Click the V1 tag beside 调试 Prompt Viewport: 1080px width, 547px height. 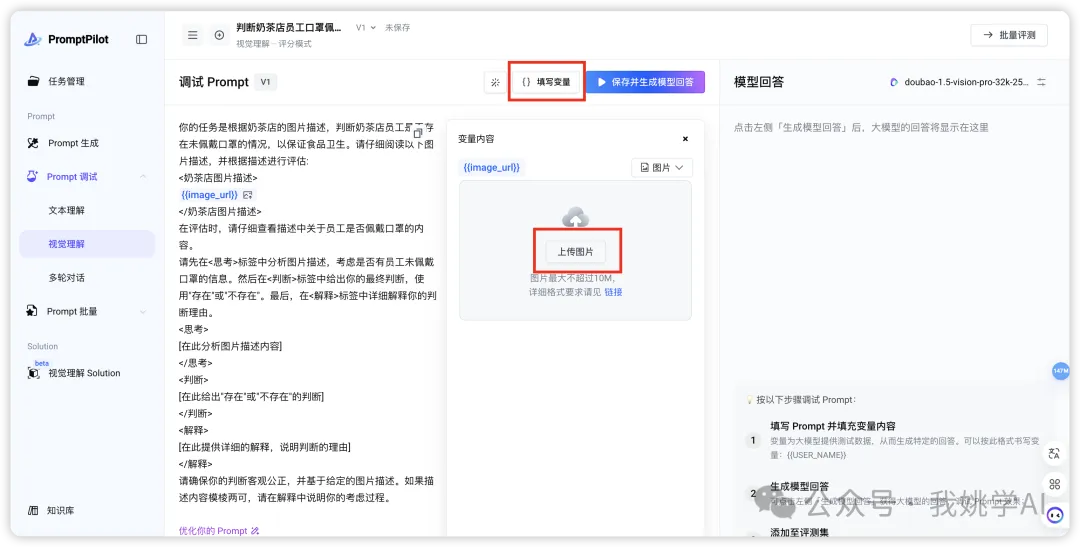[x=265, y=82]
